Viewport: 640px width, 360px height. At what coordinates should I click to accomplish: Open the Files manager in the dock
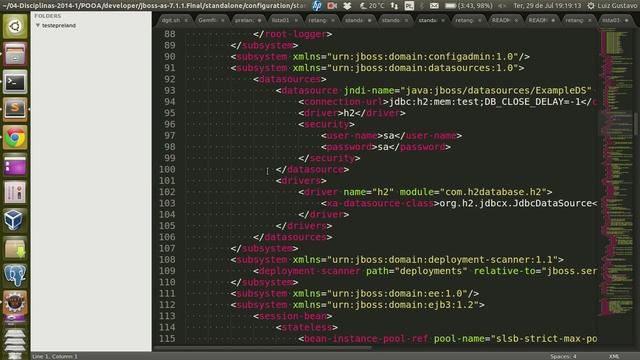pyautogui.click(x=15, y=54)
